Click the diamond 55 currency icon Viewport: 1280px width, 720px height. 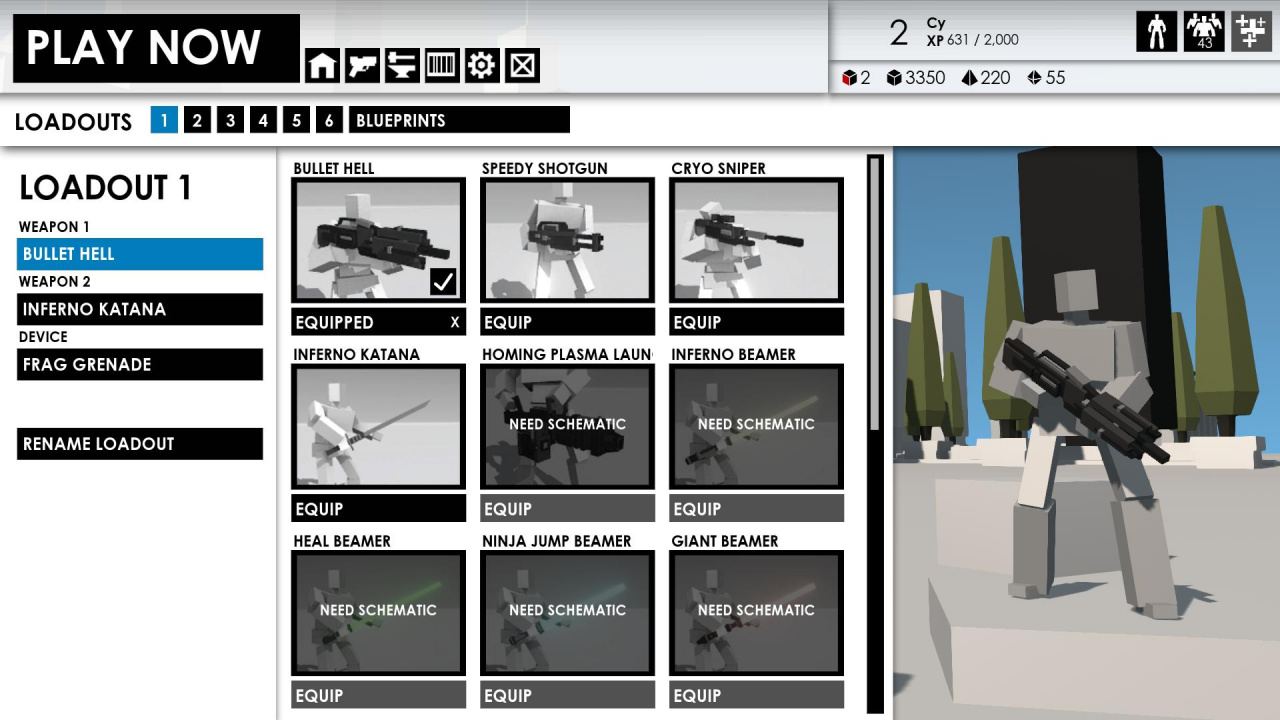point(1035,78)
